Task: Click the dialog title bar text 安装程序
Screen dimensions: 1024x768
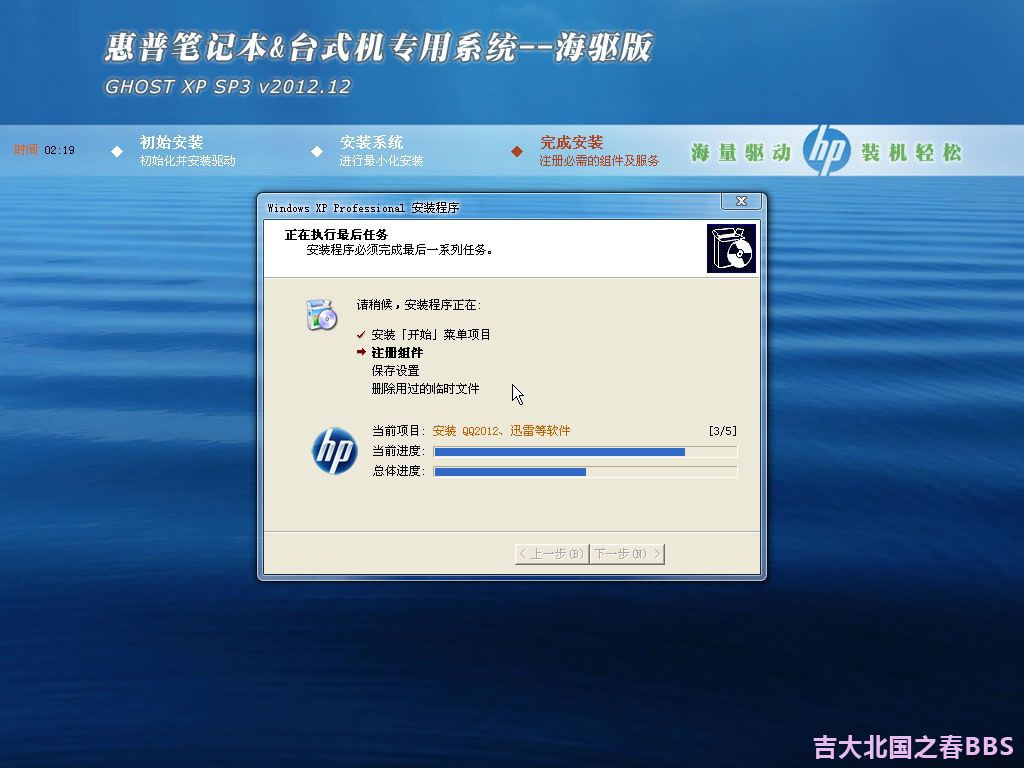Action: pyautogui.click(x=435, y=208)
